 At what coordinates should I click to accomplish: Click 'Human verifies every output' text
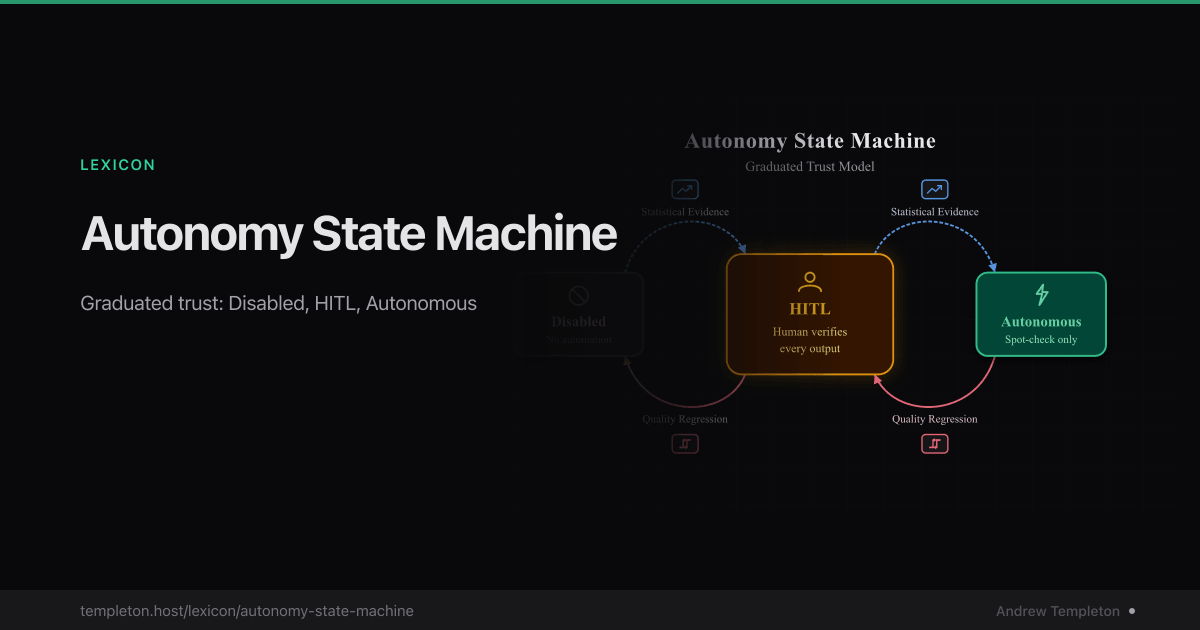[810, 340]
